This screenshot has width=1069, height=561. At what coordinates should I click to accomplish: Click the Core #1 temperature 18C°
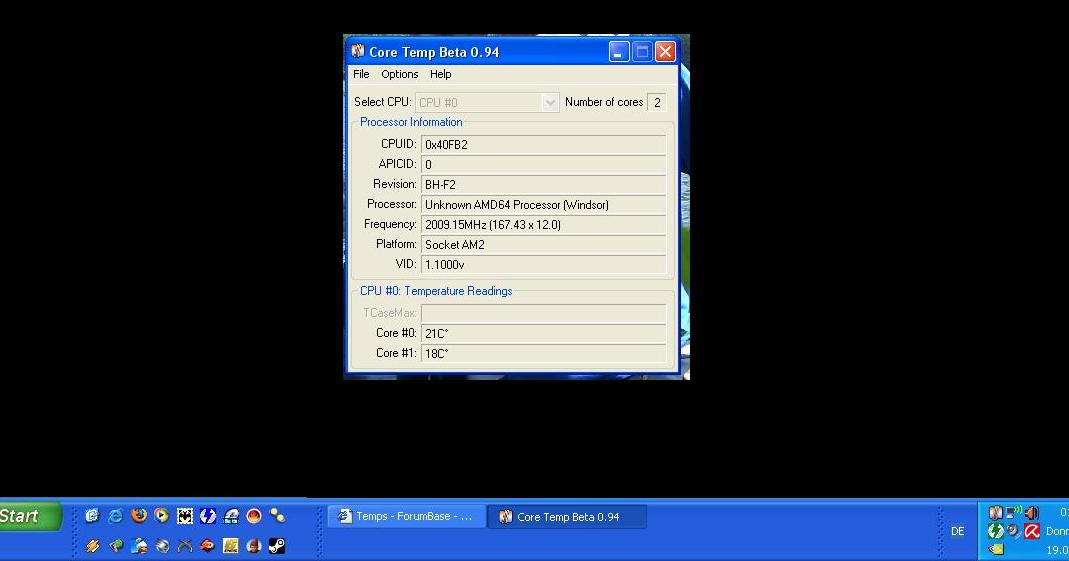coord(543,353)
